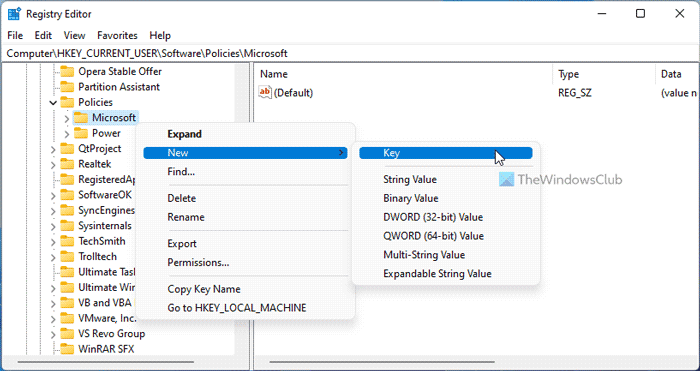Select Key in the New submenu
The image size is (700, 371).
tap(446, 153)
